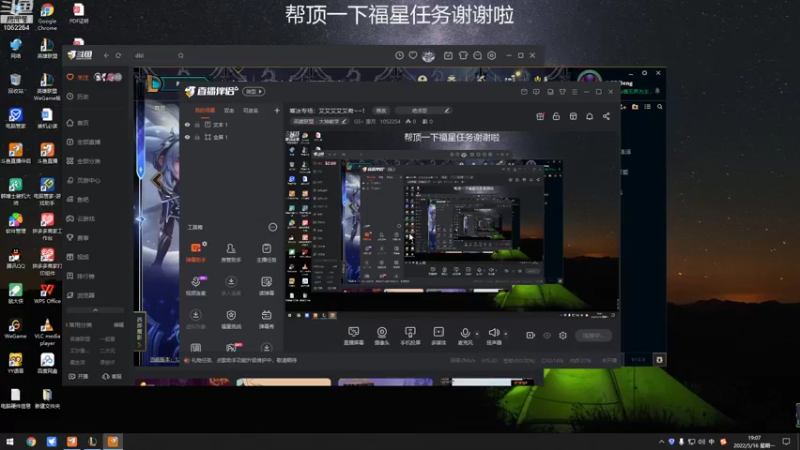Add a 直播屏幕 screen capture source

tap(354, 336)
